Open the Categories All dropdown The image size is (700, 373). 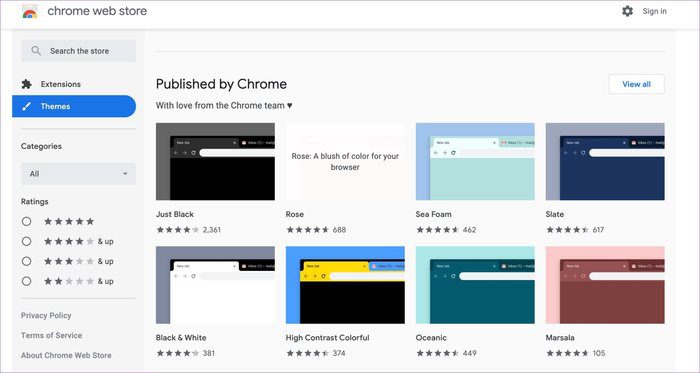[x=78, y=174]
